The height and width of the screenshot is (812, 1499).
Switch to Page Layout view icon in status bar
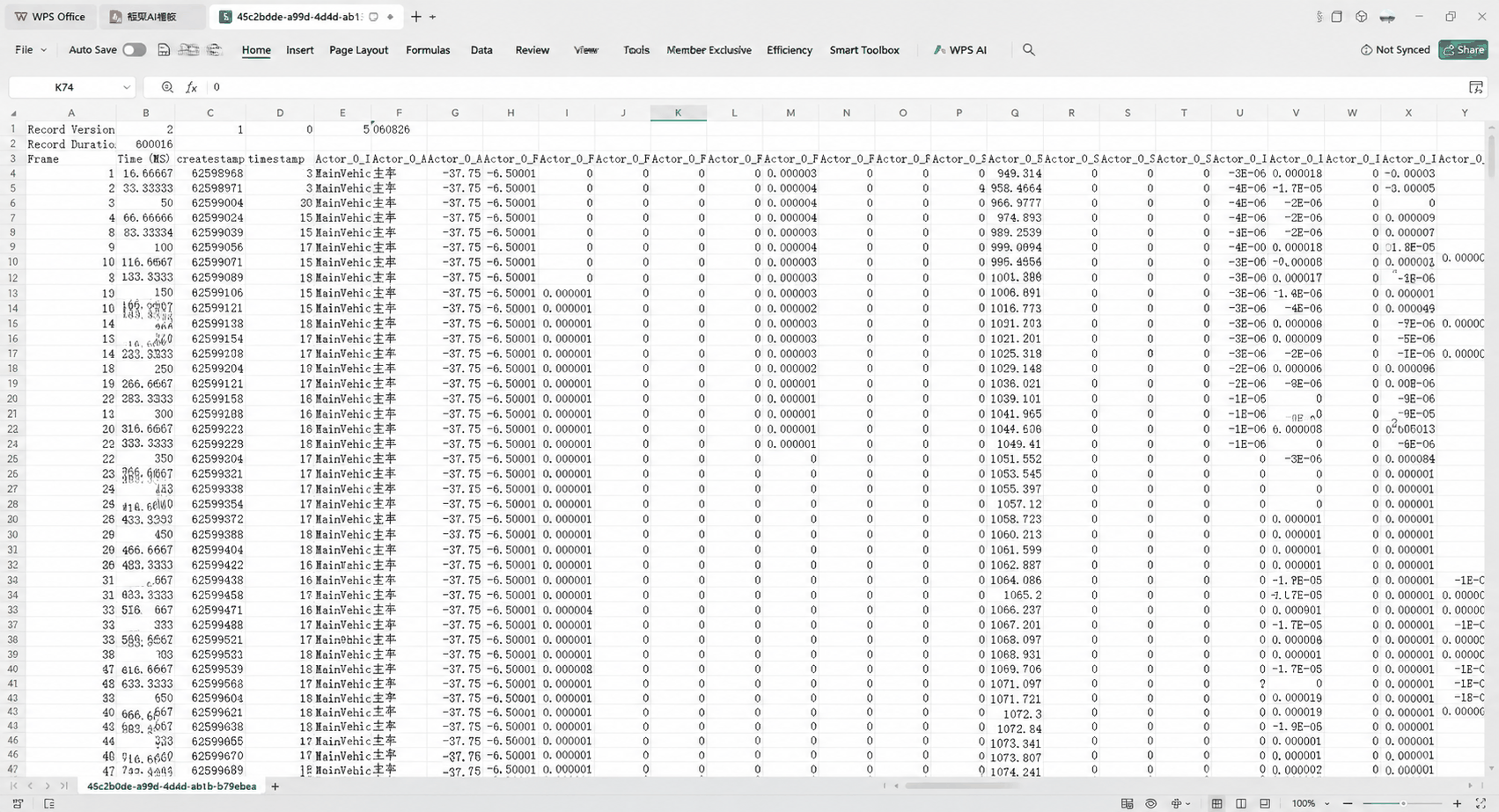[x=1241, y=803]
